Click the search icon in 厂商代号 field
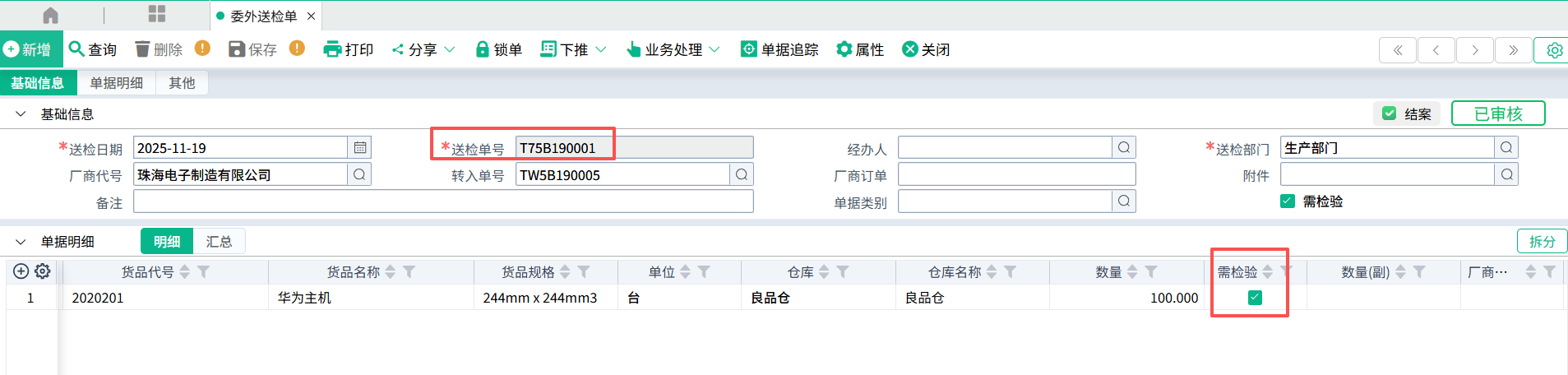 point(359,174)
